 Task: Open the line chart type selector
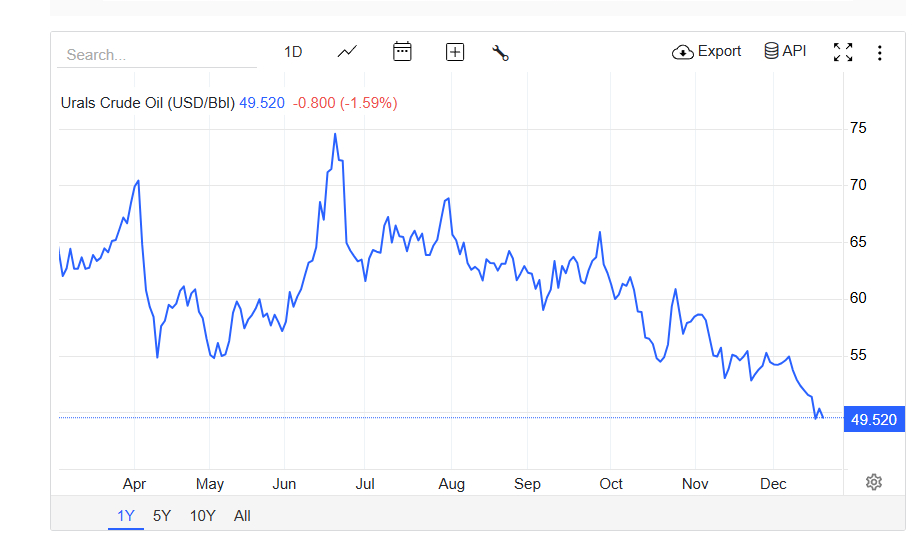347,52
